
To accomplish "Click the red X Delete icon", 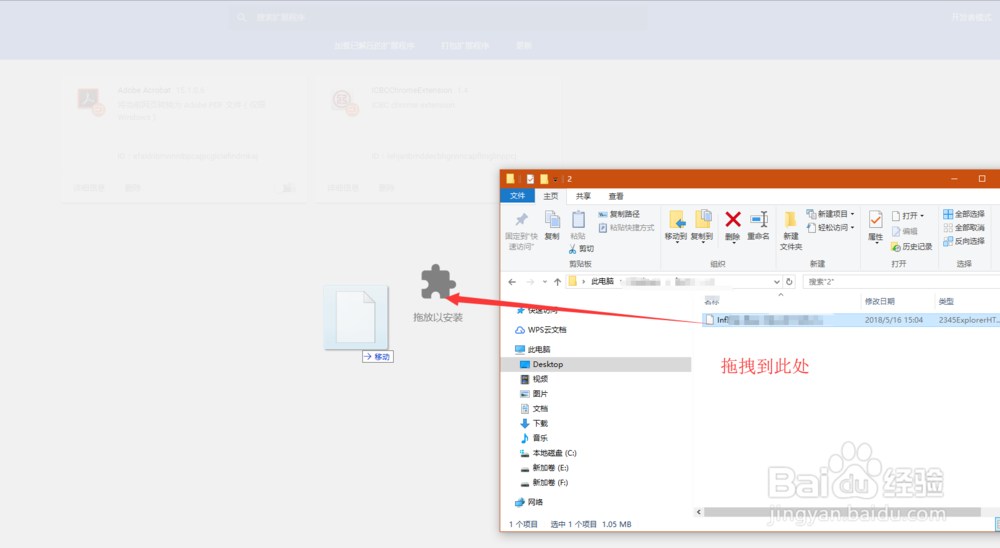I will click(x=733, y=219).
